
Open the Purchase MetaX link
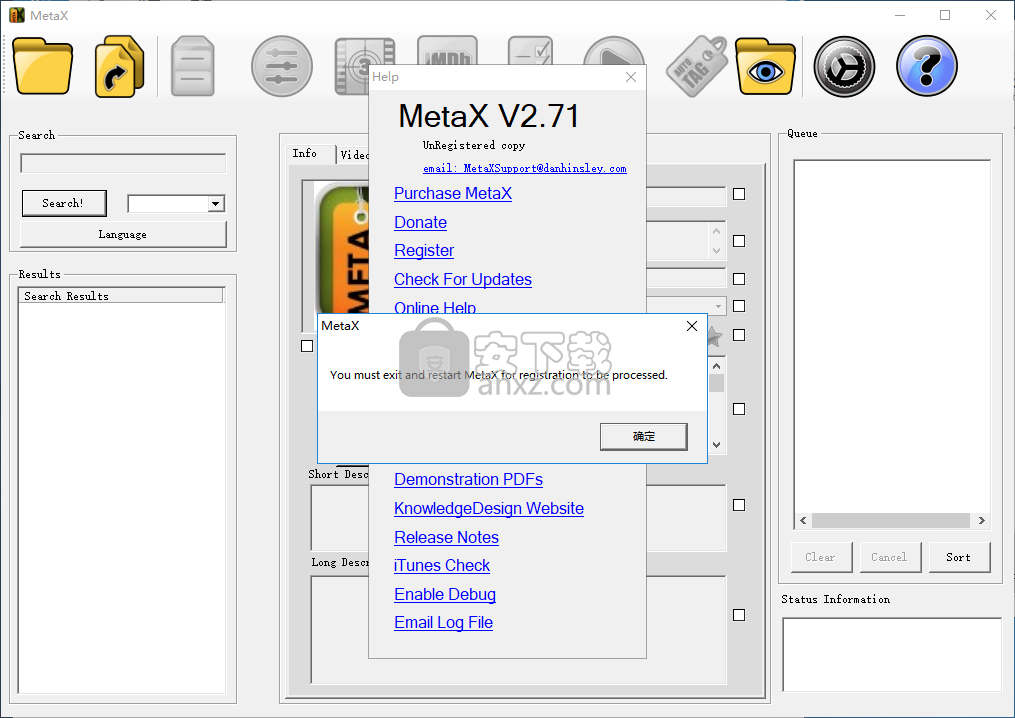(453, 194)
